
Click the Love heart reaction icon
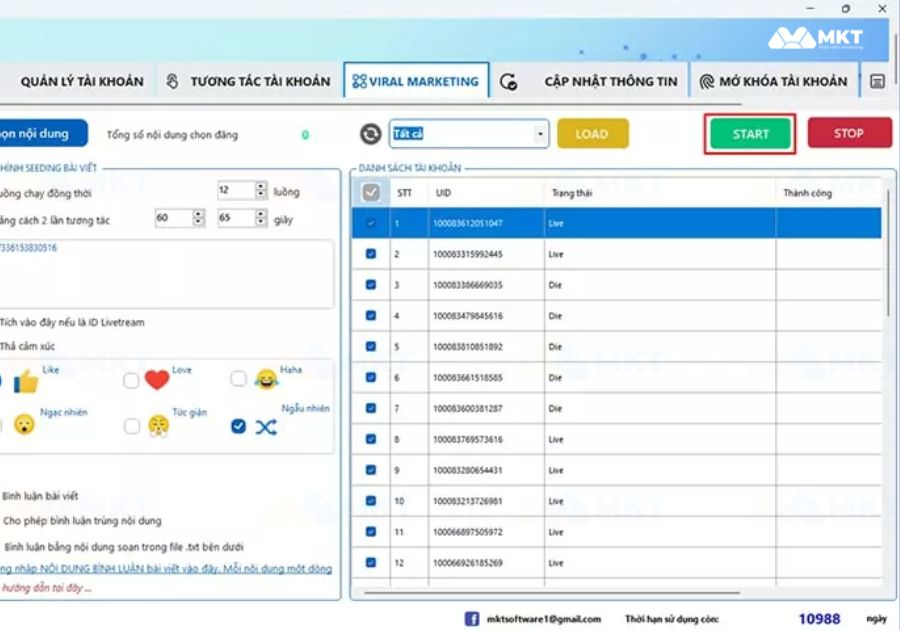[157, 381]
